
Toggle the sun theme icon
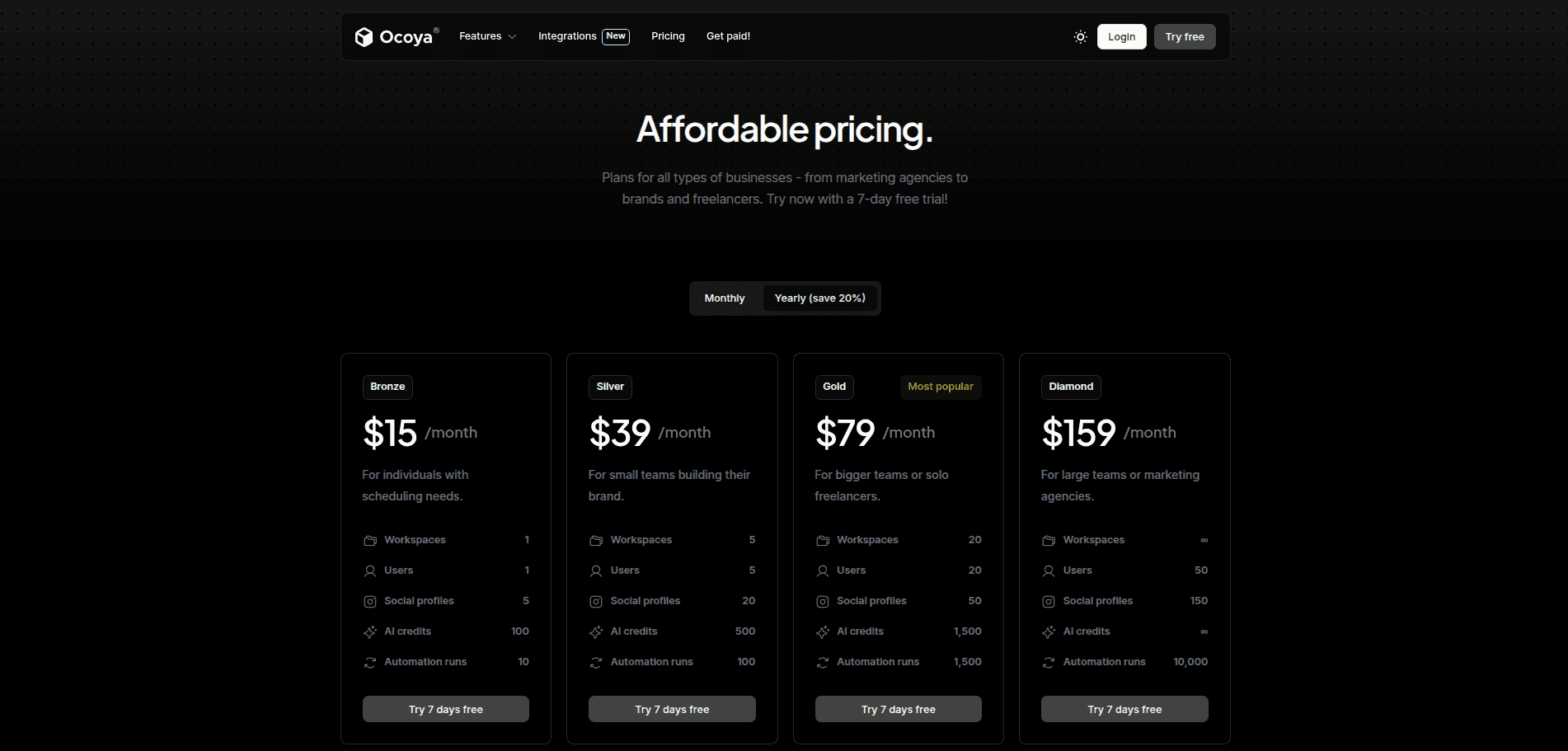click(1080, 36)
